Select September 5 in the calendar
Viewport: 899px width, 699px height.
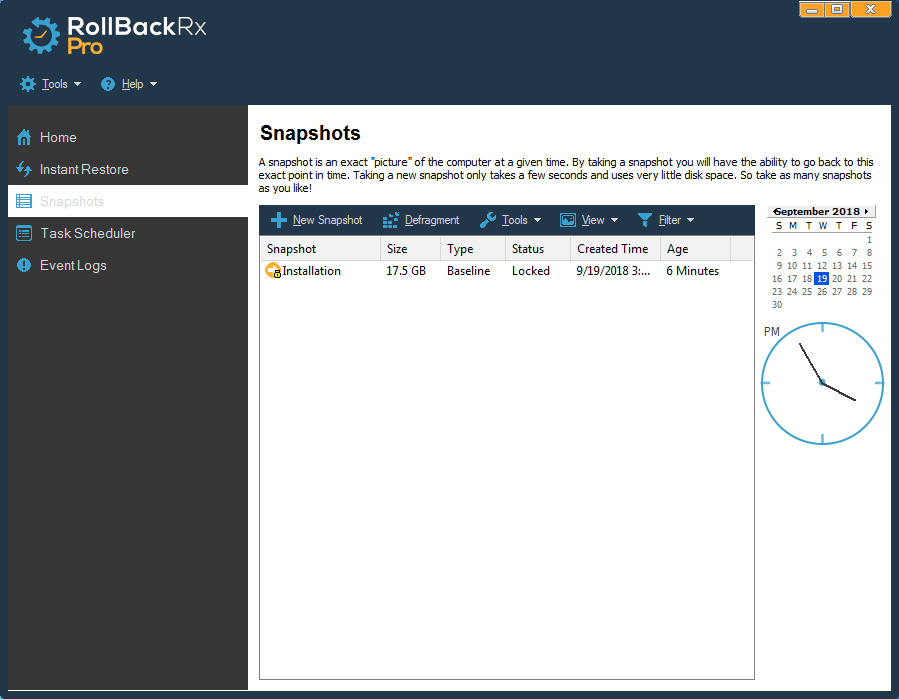[824, 252]
